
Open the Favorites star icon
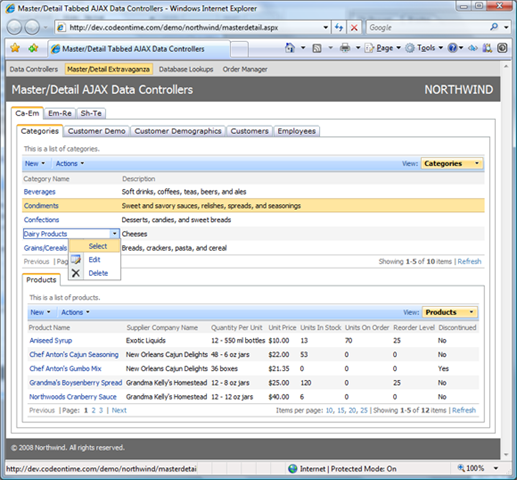point(15,48)
